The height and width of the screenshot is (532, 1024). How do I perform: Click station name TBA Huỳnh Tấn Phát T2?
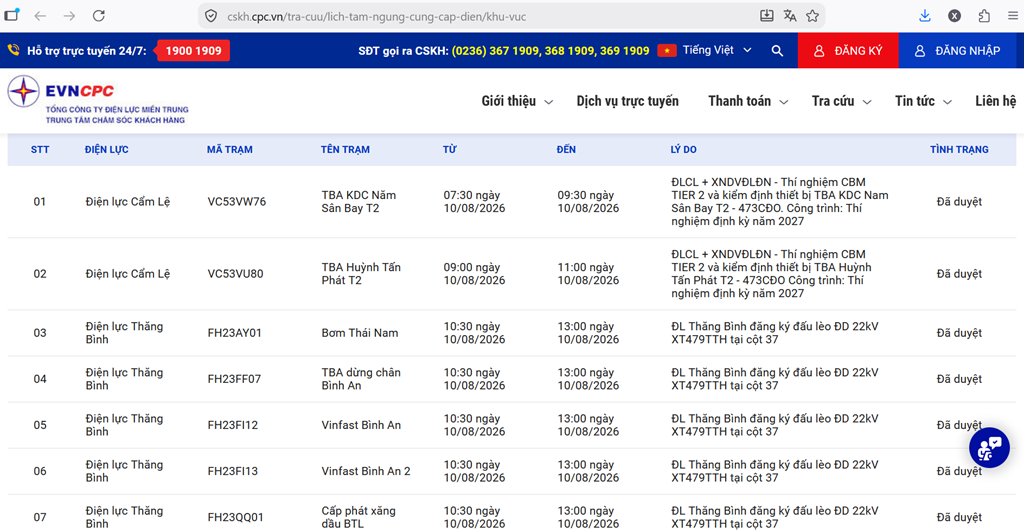click(x=361, y=274)
